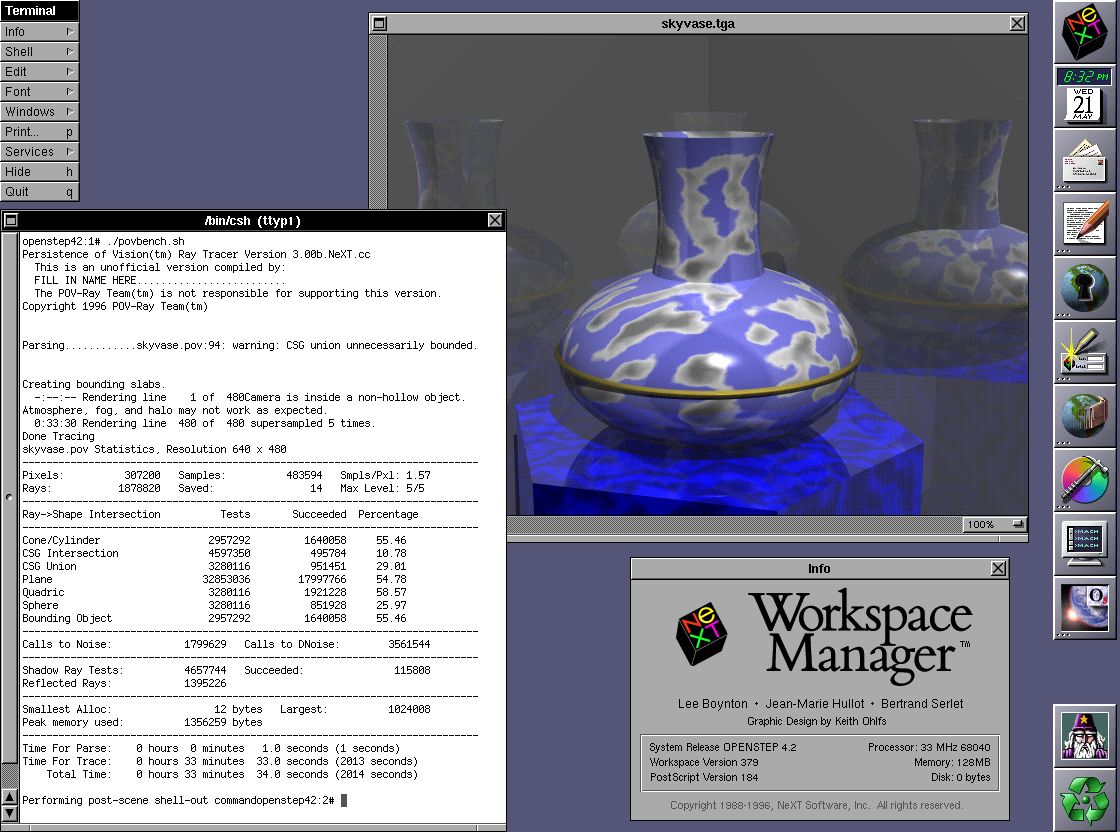Expand the Shell submenu
The width and height of the screenshot is (1120, 832).
[x=39, y=52]
